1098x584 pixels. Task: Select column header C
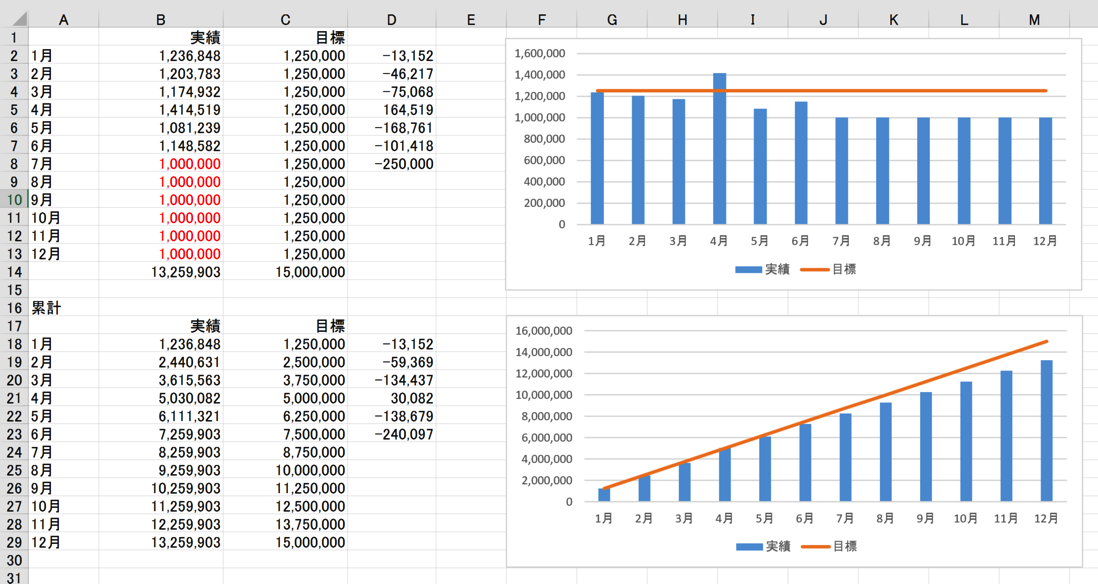click(x=285, y=20)
